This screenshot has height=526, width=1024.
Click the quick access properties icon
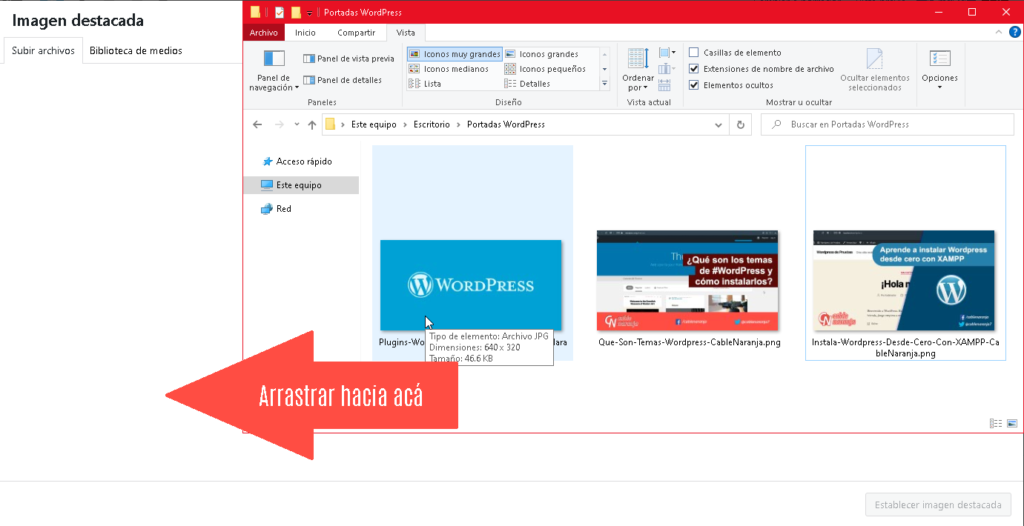click(280, 12)
